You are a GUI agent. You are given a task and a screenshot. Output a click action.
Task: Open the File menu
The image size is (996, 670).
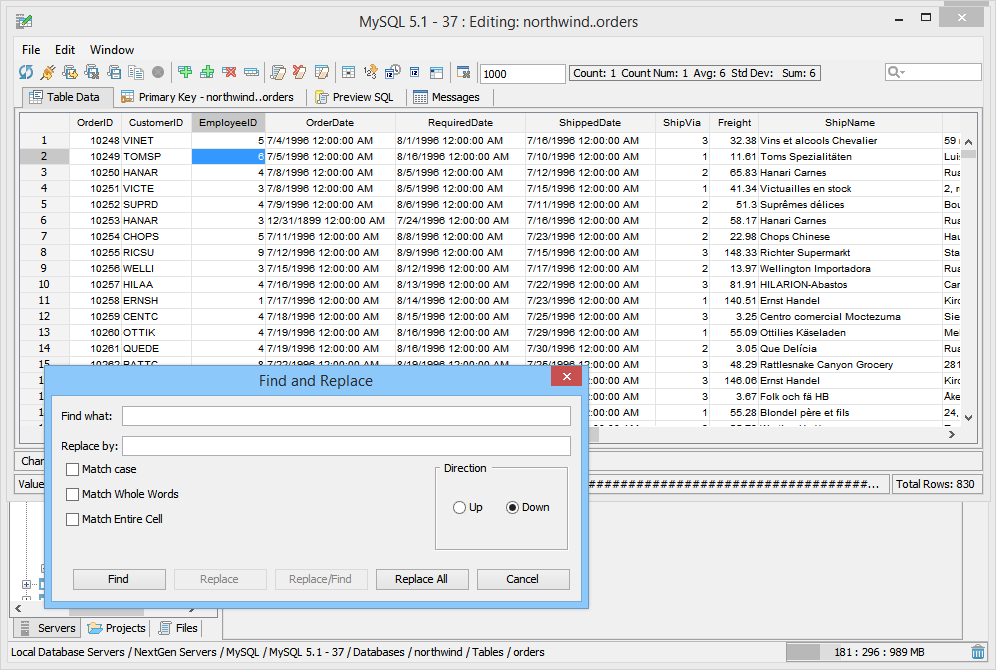pos(30,50)
